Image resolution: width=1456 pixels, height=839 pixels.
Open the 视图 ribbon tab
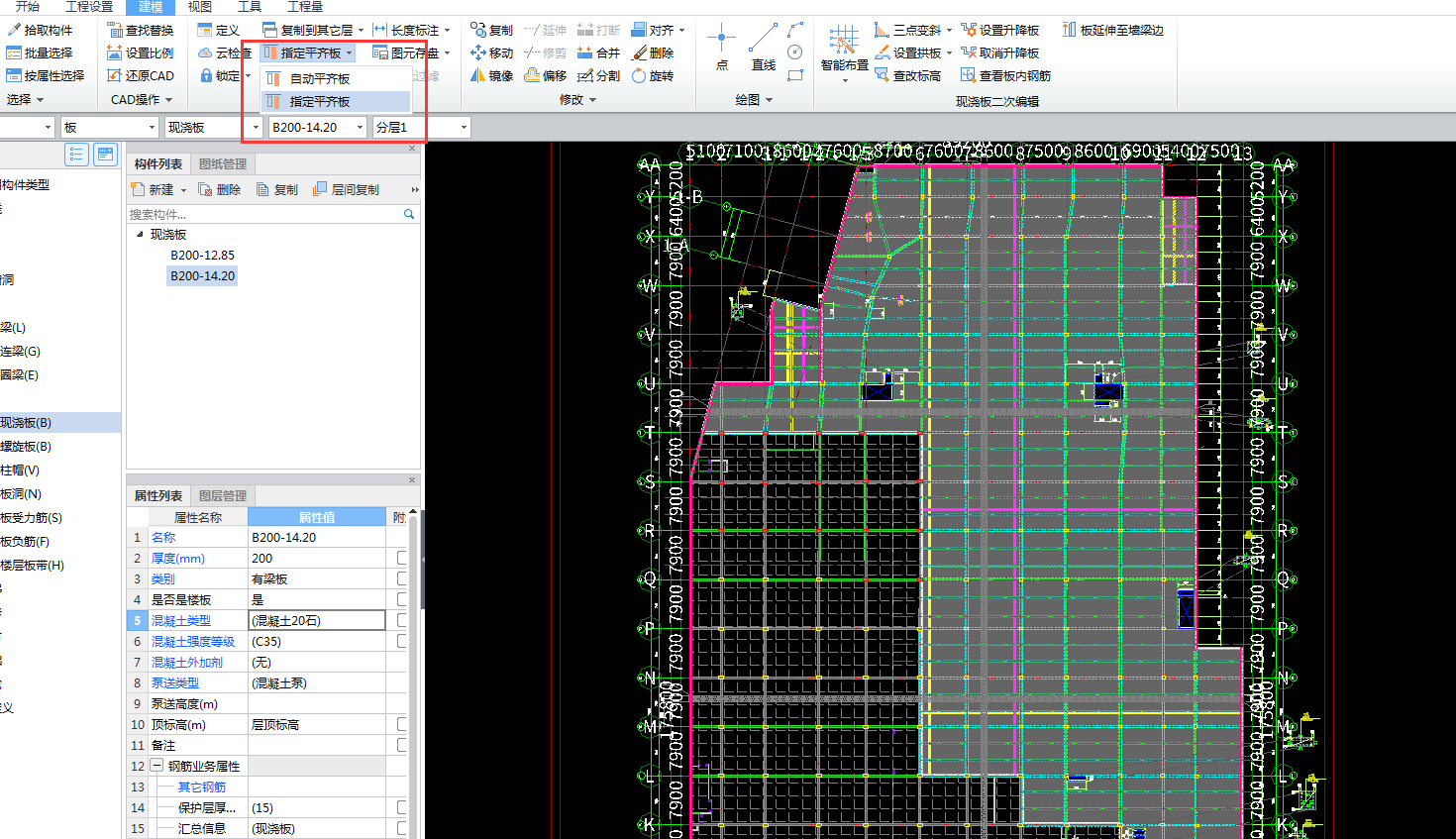[200, 7]
